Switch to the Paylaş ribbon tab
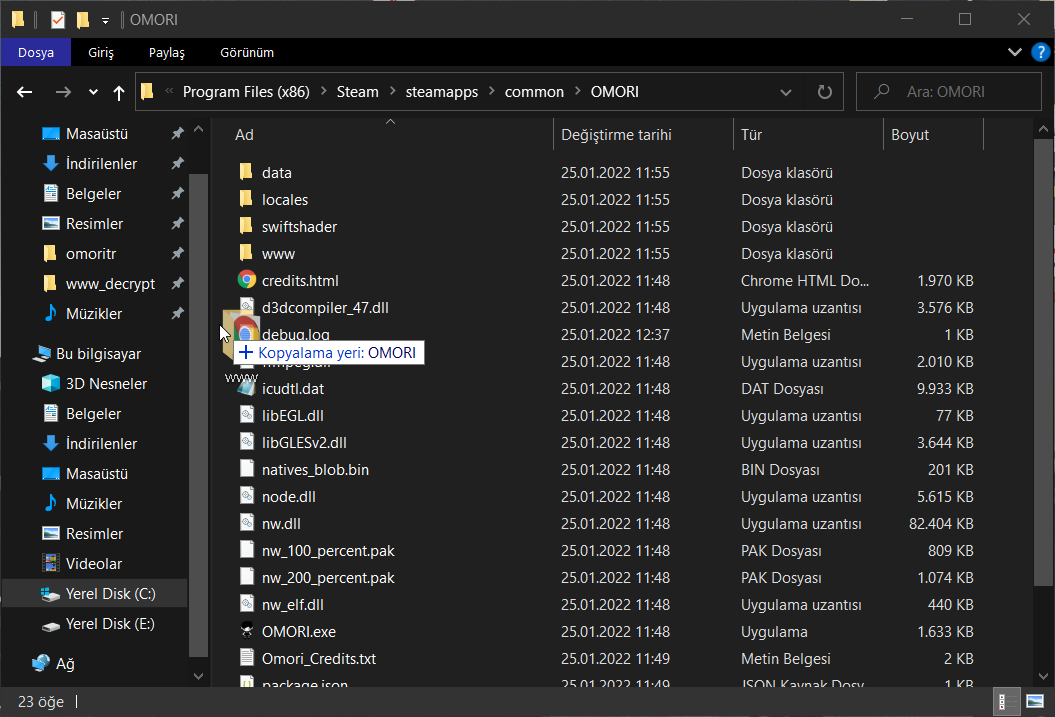Viewport: 1055px width, 717px height. pyautogui.click(x=166, y=52)
